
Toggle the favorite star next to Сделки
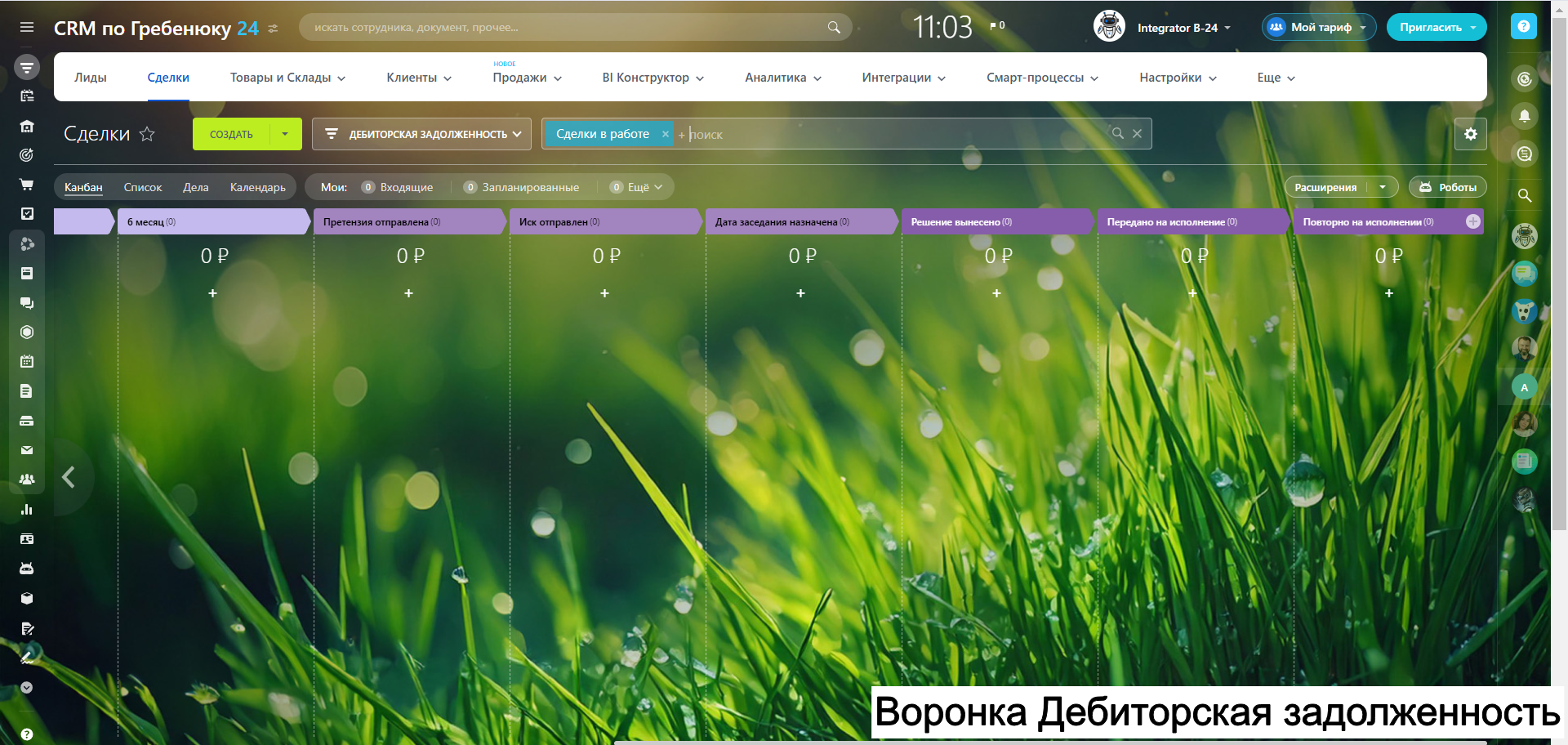tap(147, 134)
